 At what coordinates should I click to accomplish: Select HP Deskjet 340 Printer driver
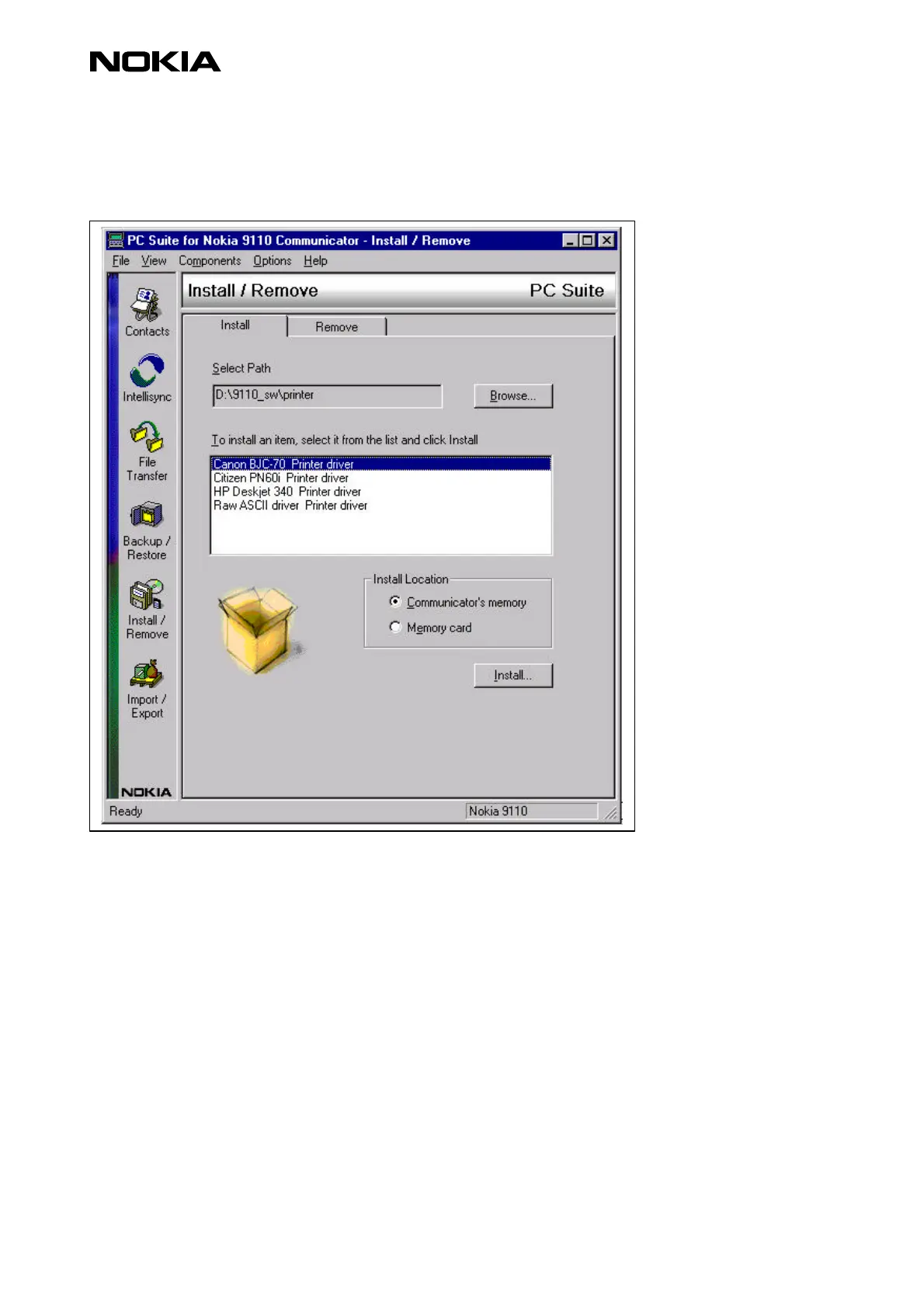381,492
